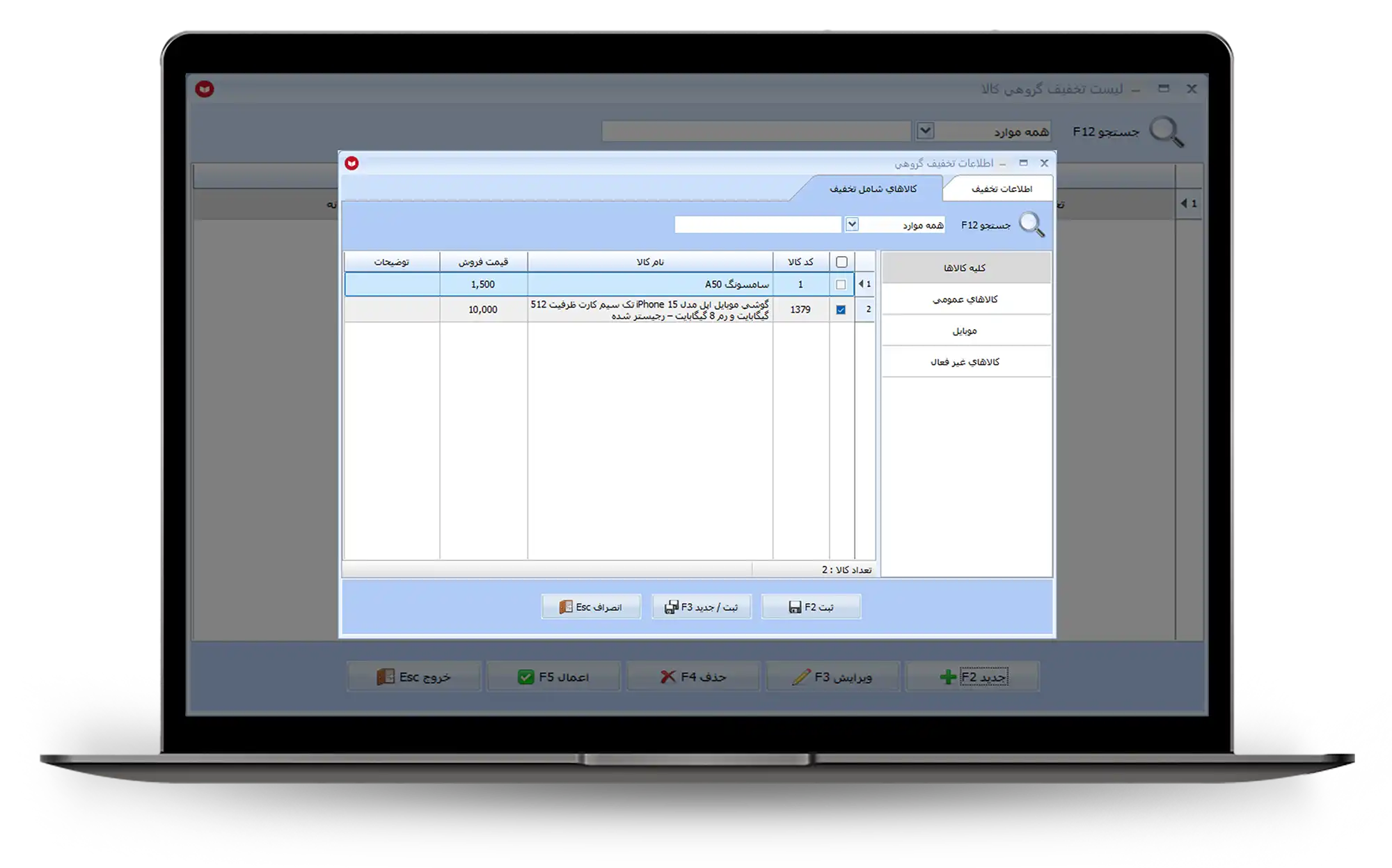This screenshot has width=1392, height=868.
Task: Open the همه موارد dropdown in main window
Action: (x=924, y=131)
